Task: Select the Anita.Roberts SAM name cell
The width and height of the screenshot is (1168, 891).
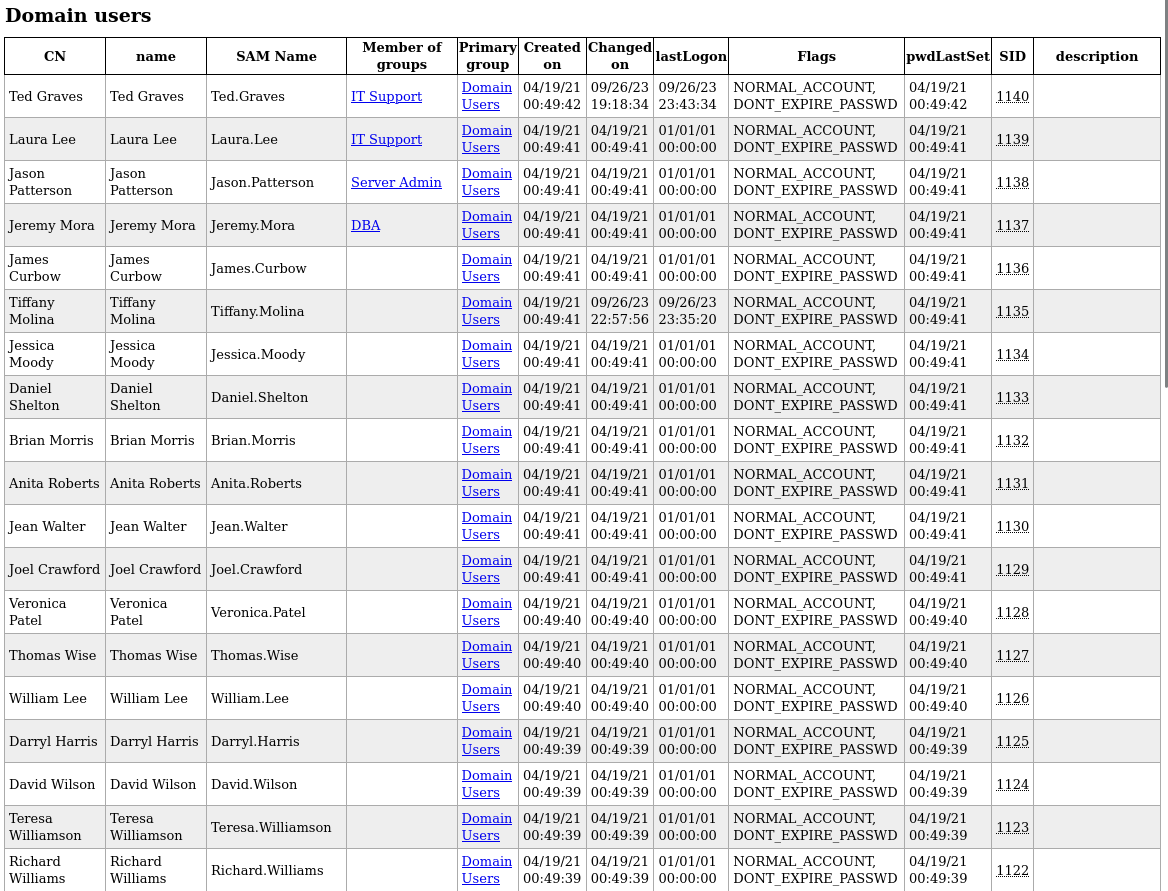Action: point(276,483)
